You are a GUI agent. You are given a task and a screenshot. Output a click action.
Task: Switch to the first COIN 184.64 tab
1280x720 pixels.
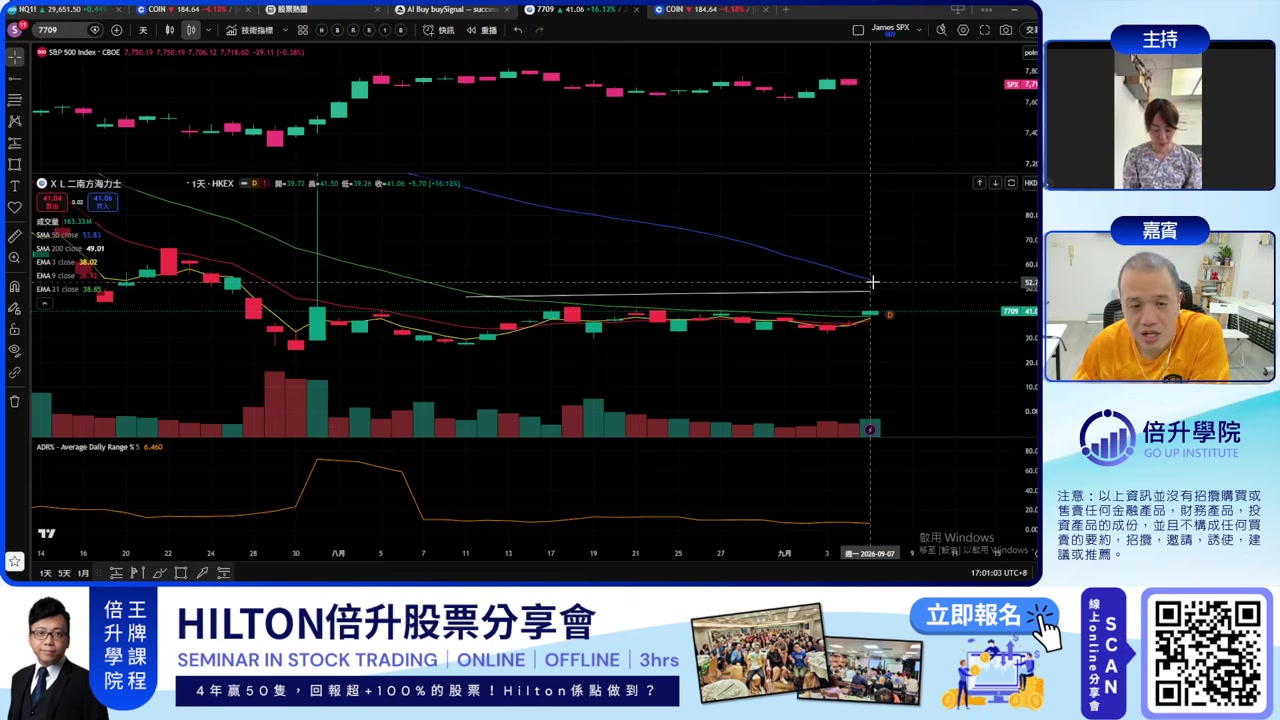coord(195,9)
